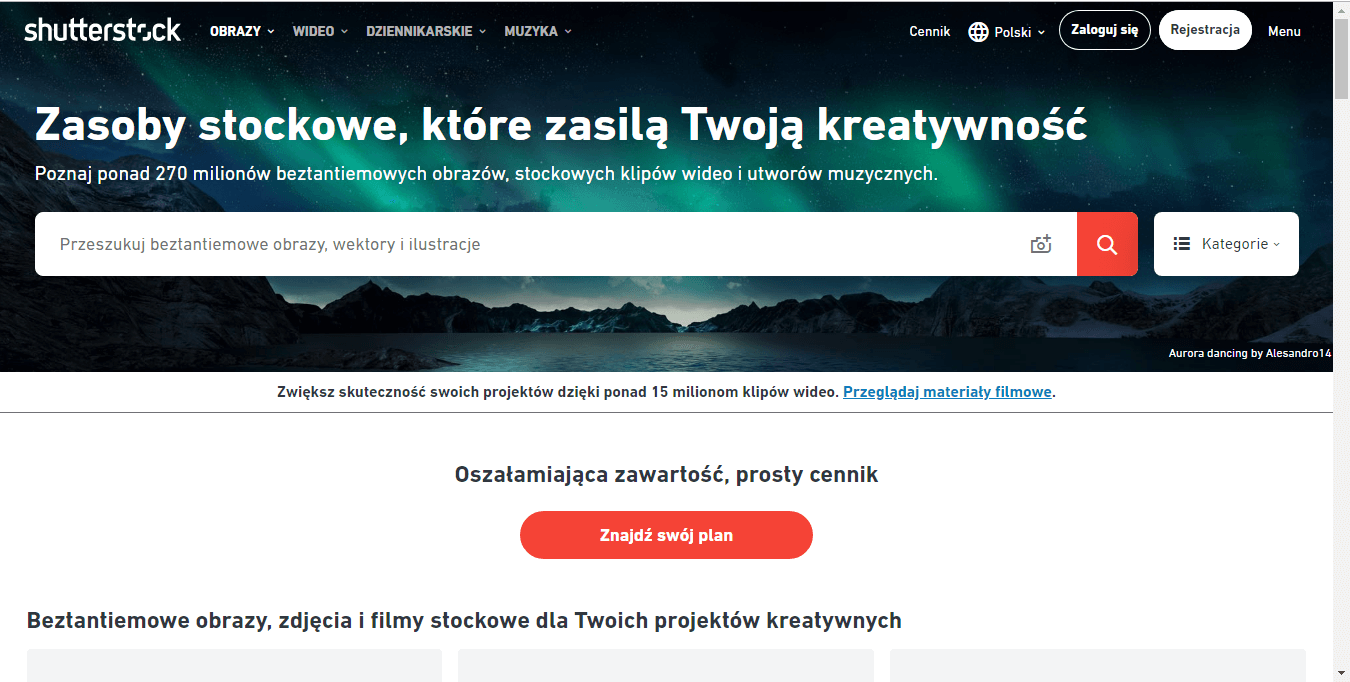Click the list icon beside Kategorie
Image resolution: width=1350 pixels, height=682 pixels.
click(1182, 243)
